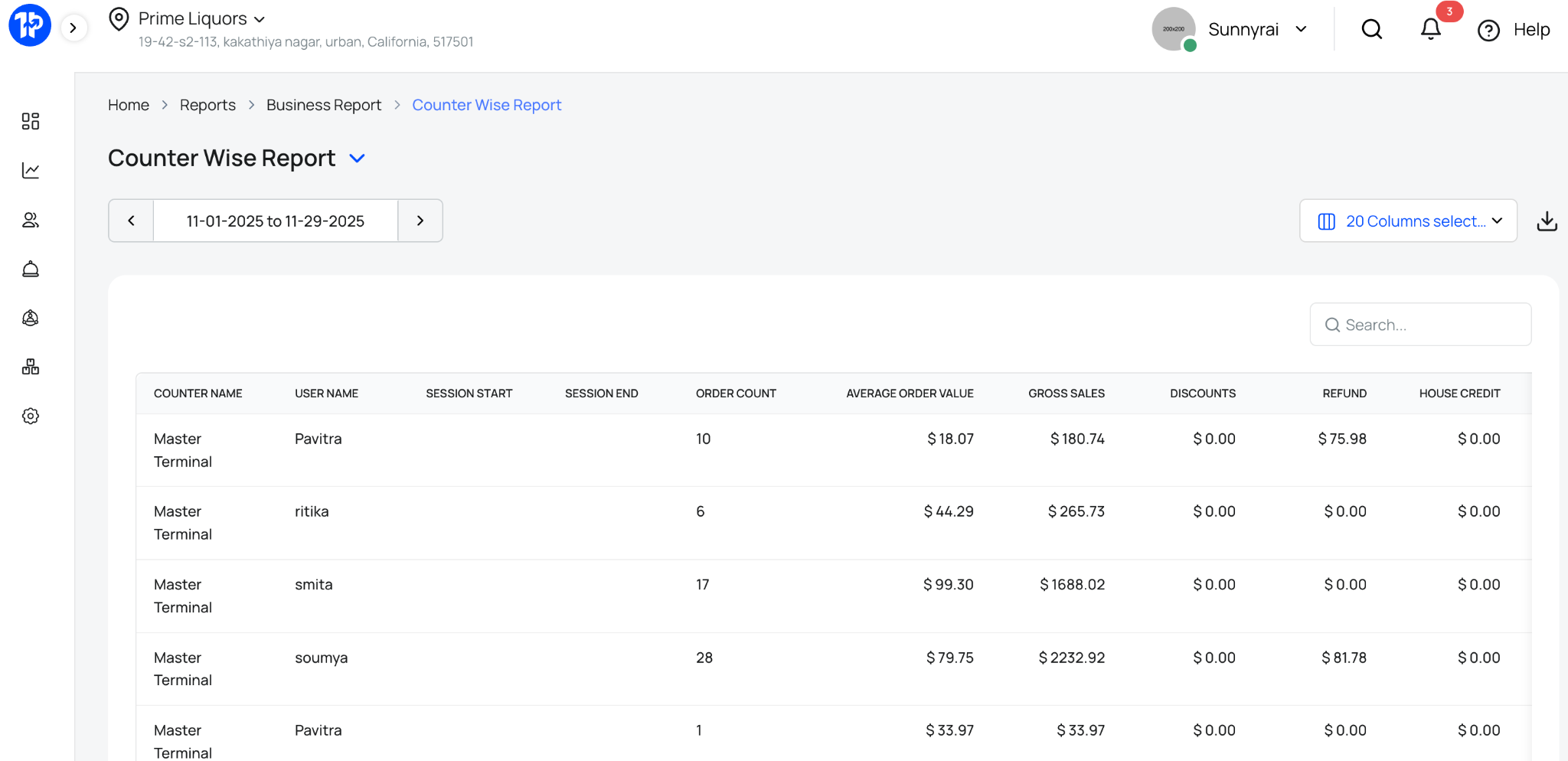The image size is (1568, 761).
Task: Click the notifications bell icon
Action: tap(1430, 29)
